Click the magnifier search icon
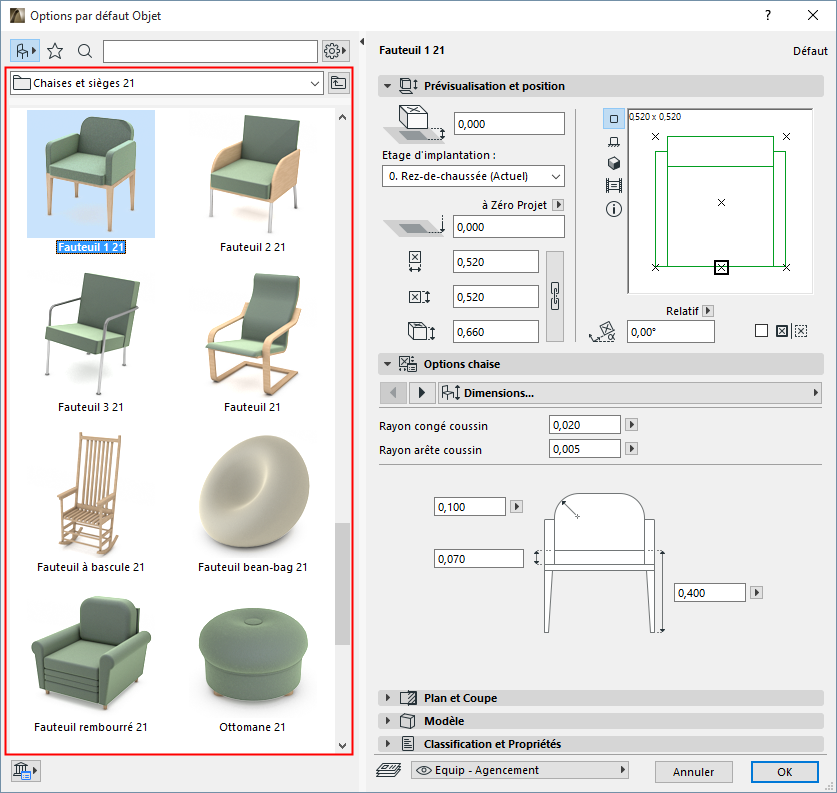 click(85, 51)
